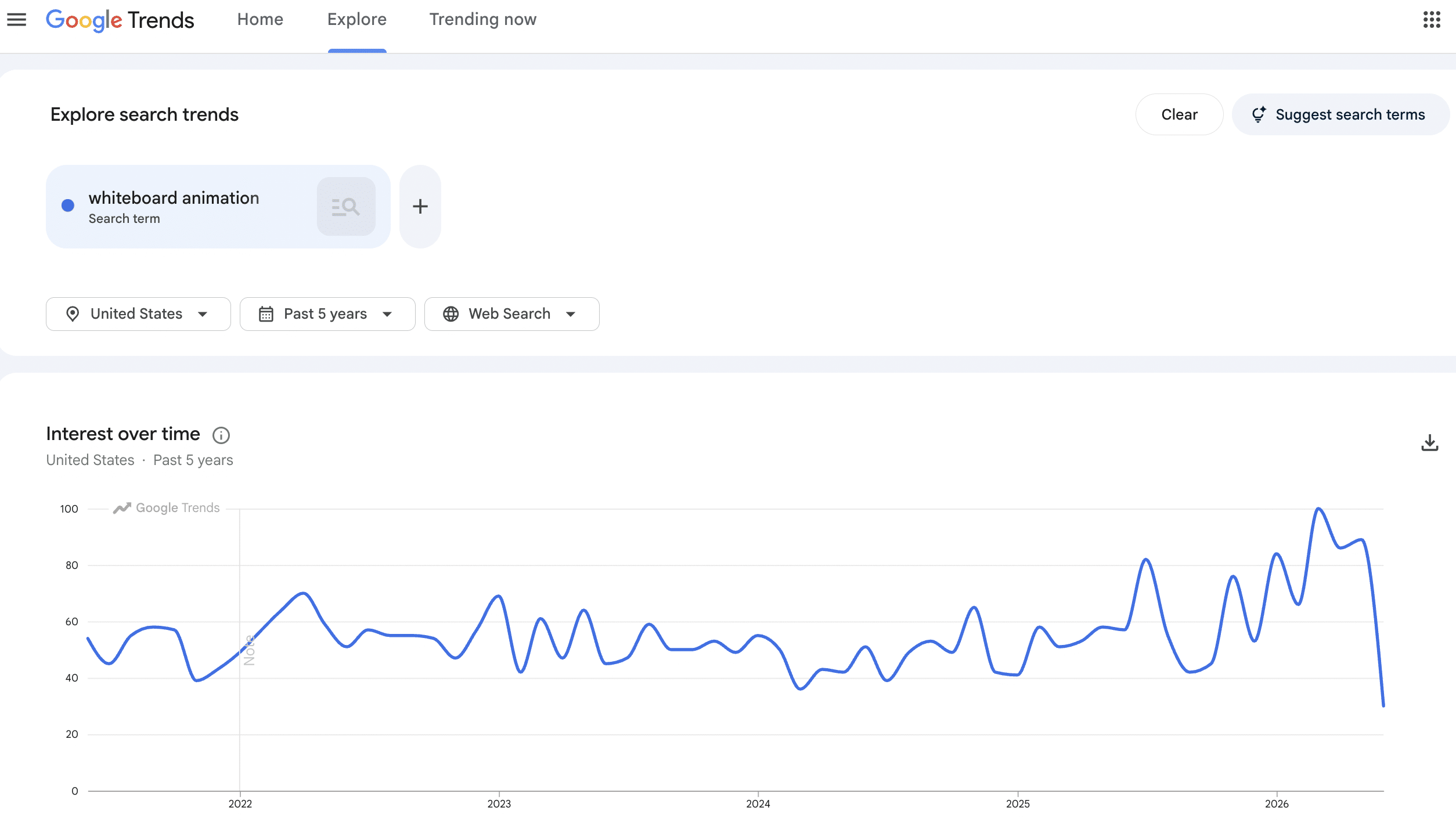Click the Note marker on the chart
The image size is (1456, 829).
coord(250,650)
